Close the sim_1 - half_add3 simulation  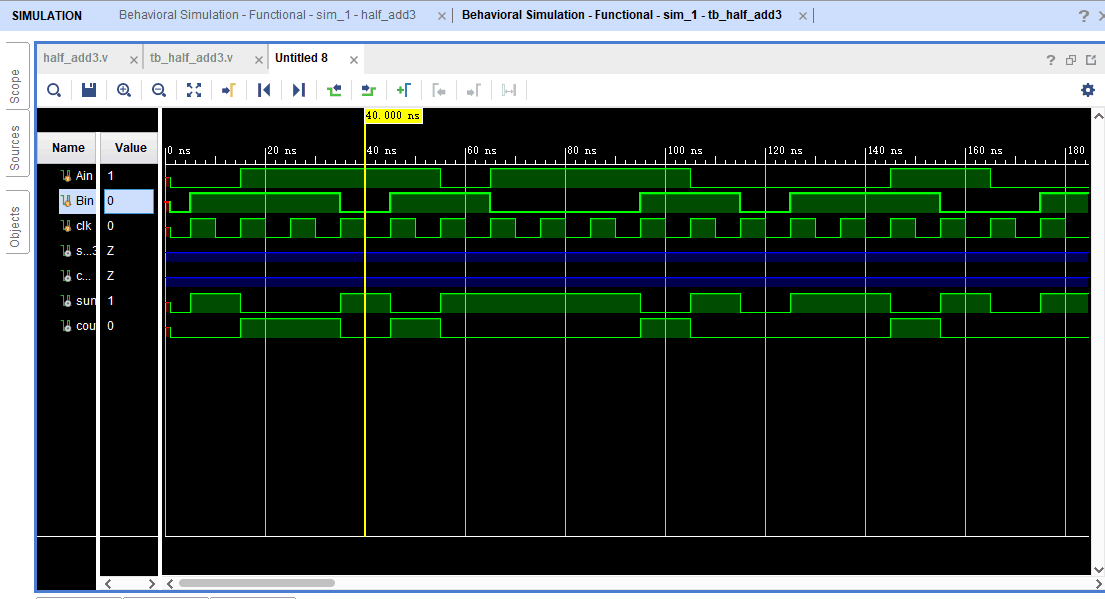[442, 16]
